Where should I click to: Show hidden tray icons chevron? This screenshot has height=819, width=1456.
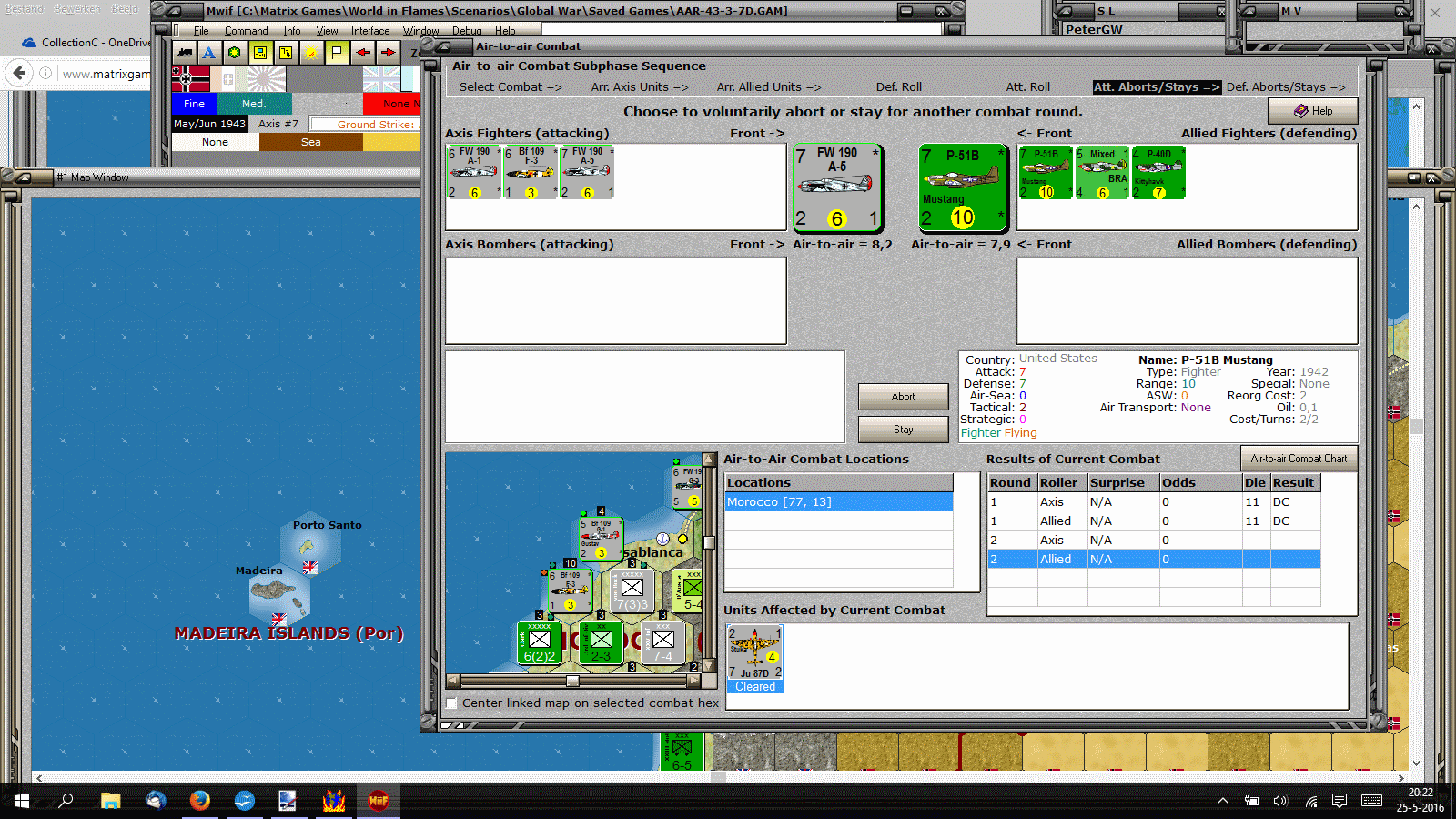(x=1223, y=801)
